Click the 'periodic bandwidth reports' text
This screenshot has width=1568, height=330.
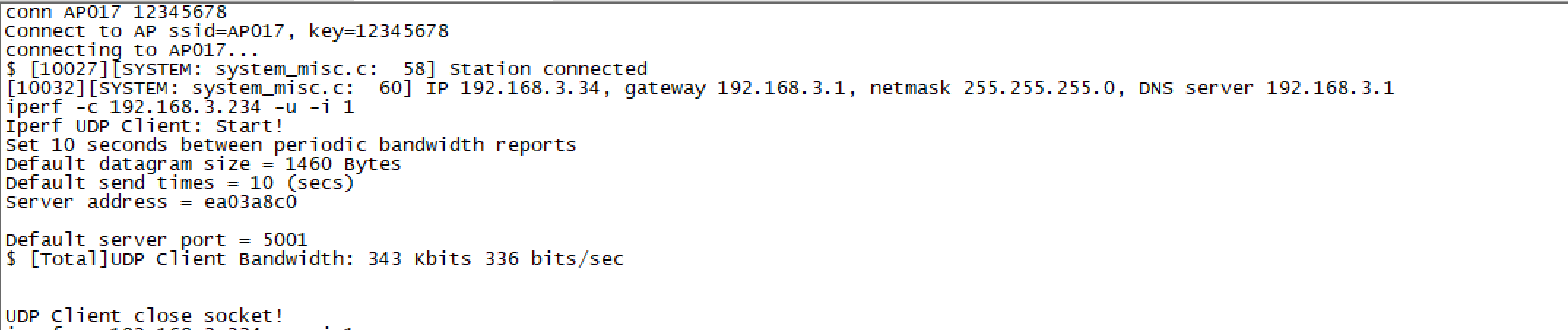pyautogui.click(x=425, y=145)
